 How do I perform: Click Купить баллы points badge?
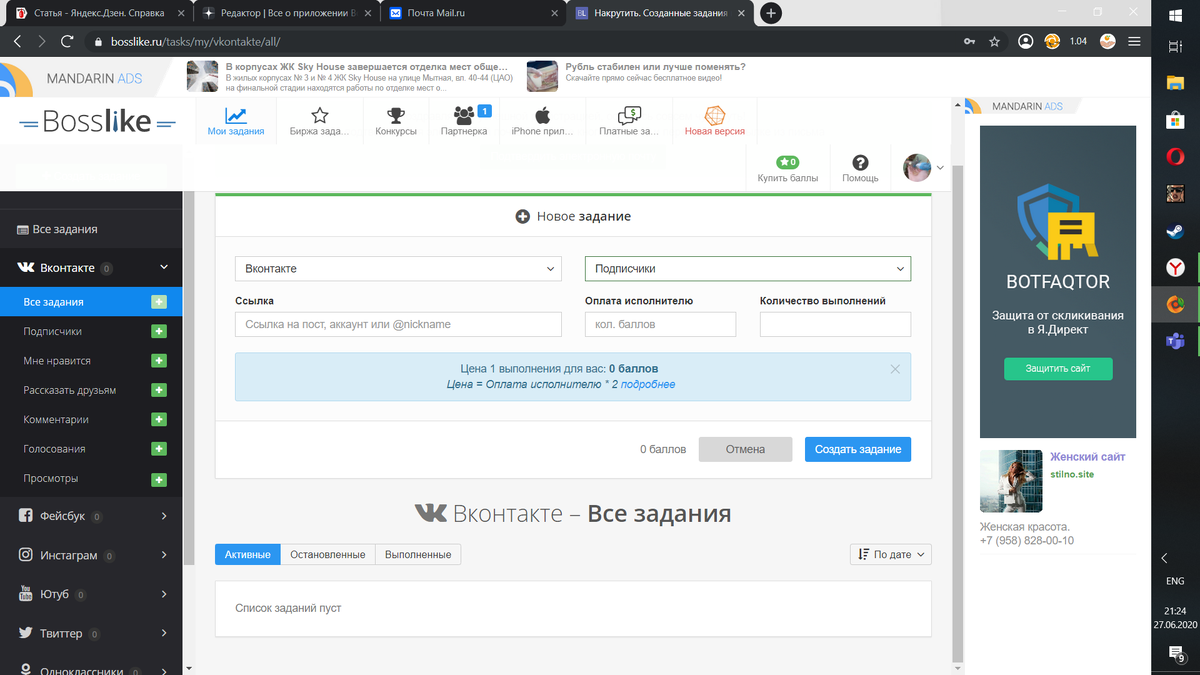coord(788,162)
